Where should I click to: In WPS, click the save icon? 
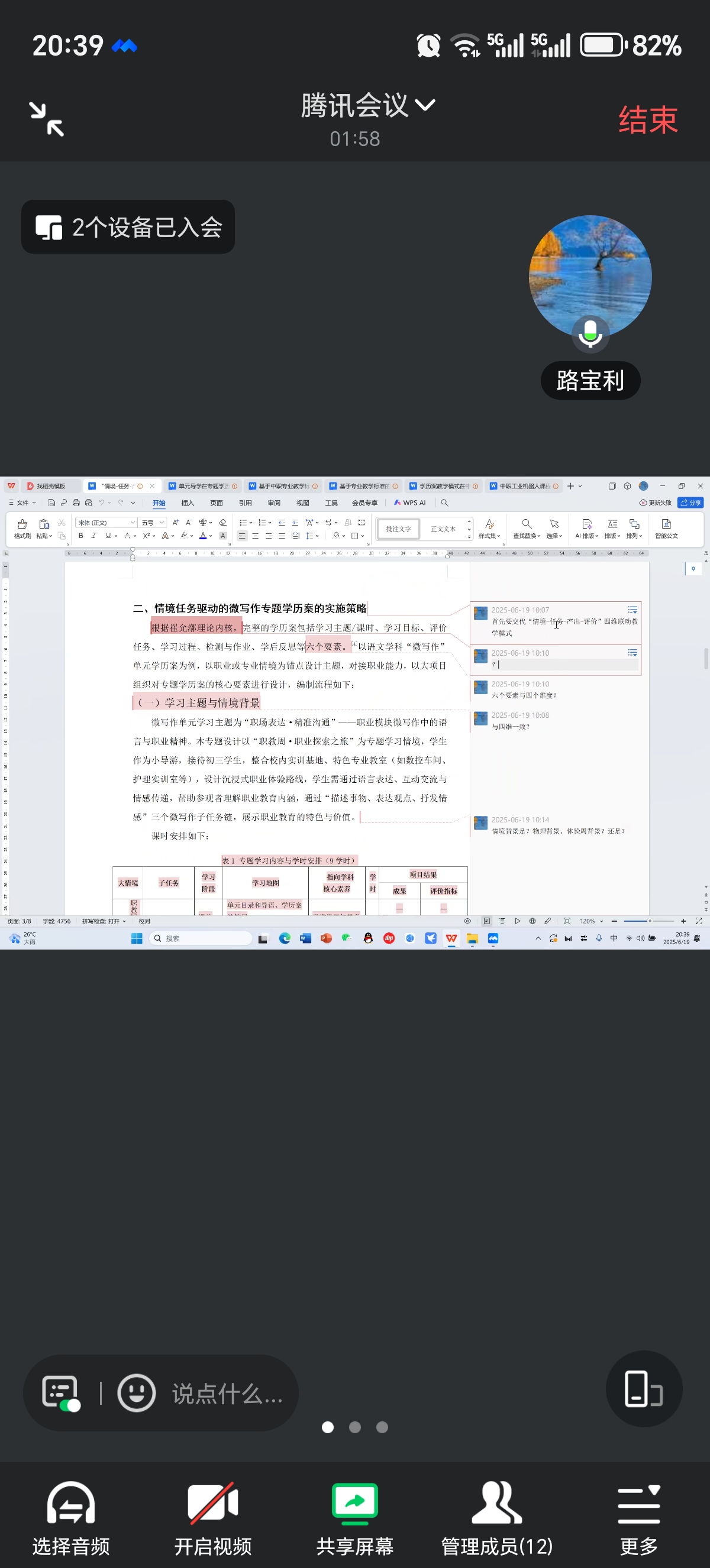pos(51,503)
